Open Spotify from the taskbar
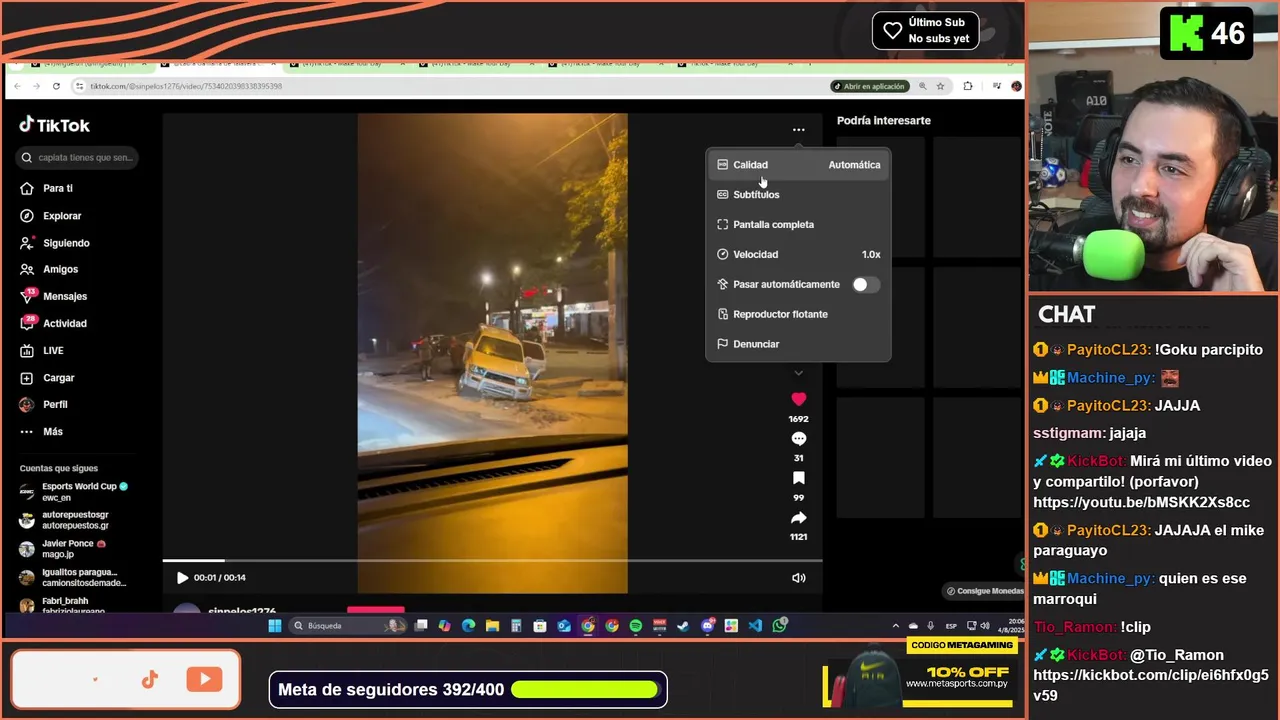 click(635, 626)
